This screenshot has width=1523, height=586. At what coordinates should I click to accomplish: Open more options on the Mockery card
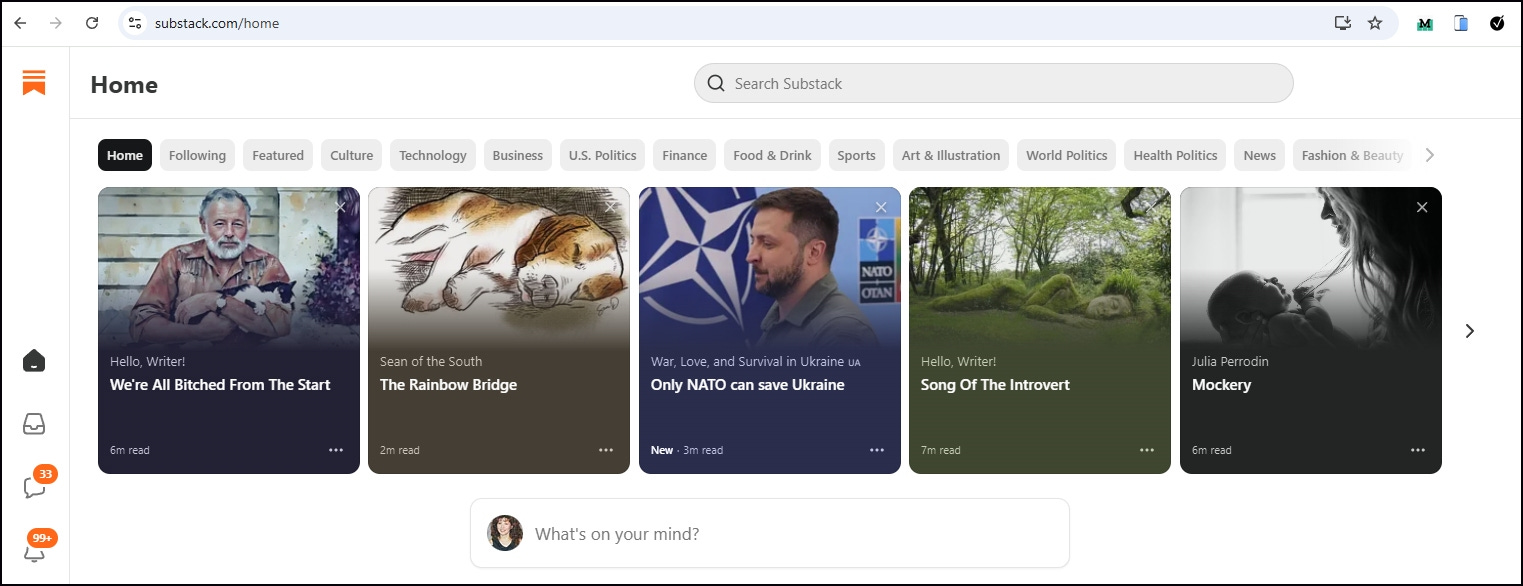click(x=1418, y=450)
